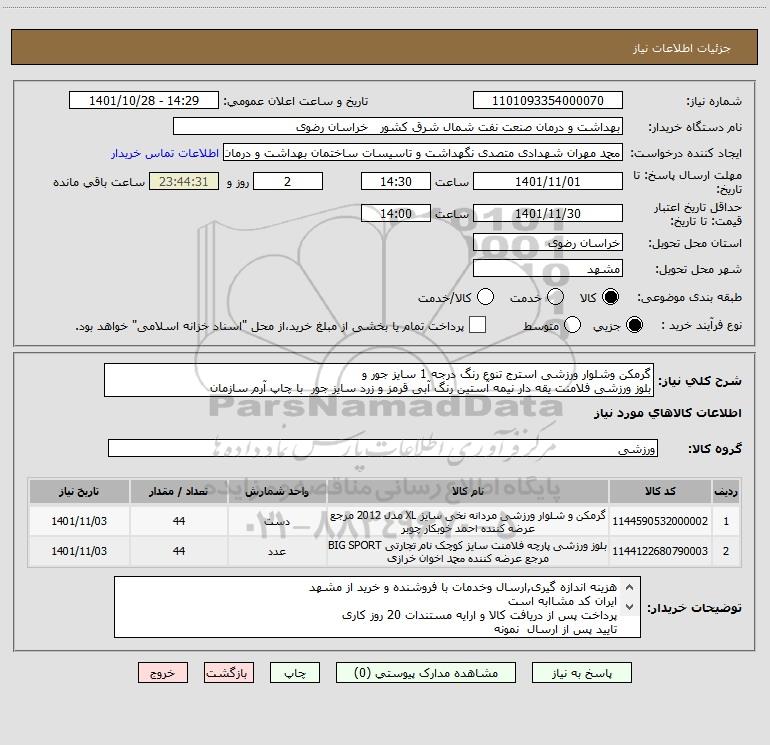Click the استان محل تحویل field
The height and width of the screenshot is (745, 770).
(x=548, y=242)
